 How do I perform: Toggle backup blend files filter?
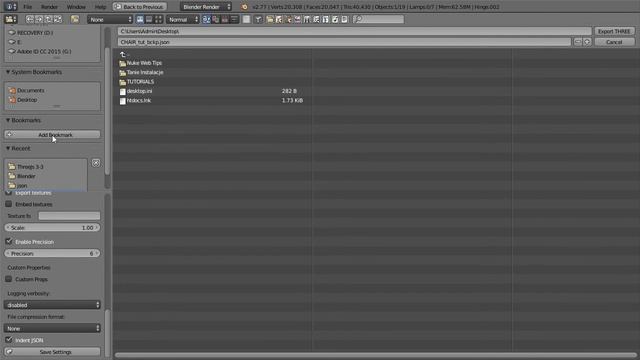click(x=288, y=19)
